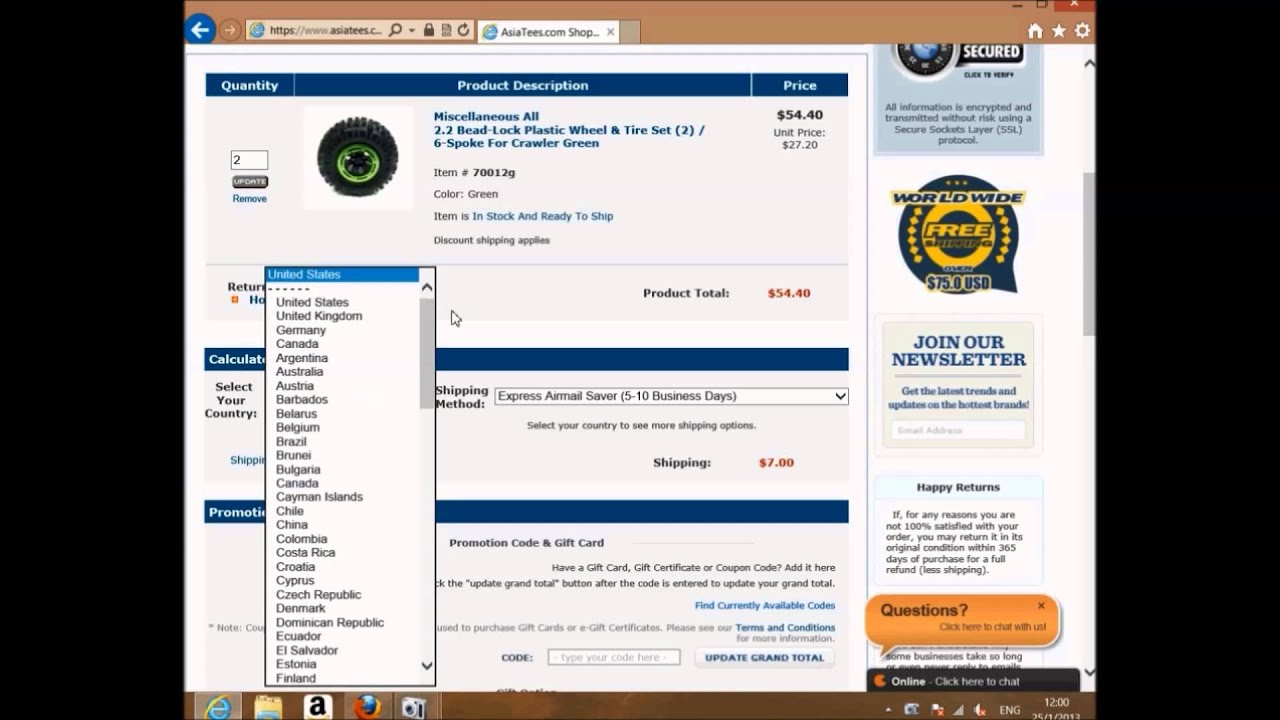This screenshot has width=1280, height=720.
Task: Open the browser Home page icon
Action: click(1035, 31)
